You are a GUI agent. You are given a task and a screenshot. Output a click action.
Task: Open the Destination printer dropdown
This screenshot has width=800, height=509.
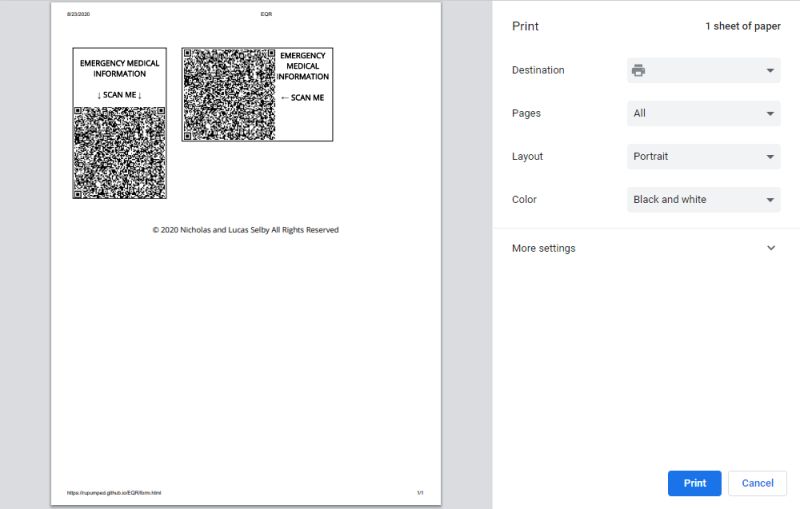704,70
